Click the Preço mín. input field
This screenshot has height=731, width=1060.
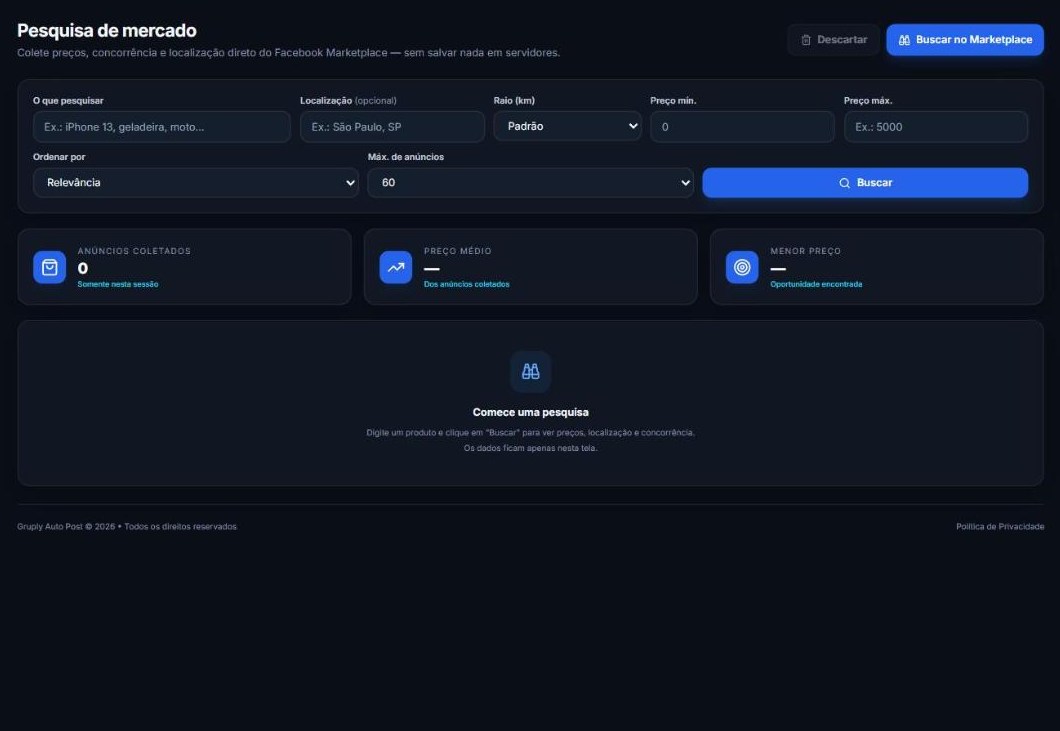coord(742,126)
